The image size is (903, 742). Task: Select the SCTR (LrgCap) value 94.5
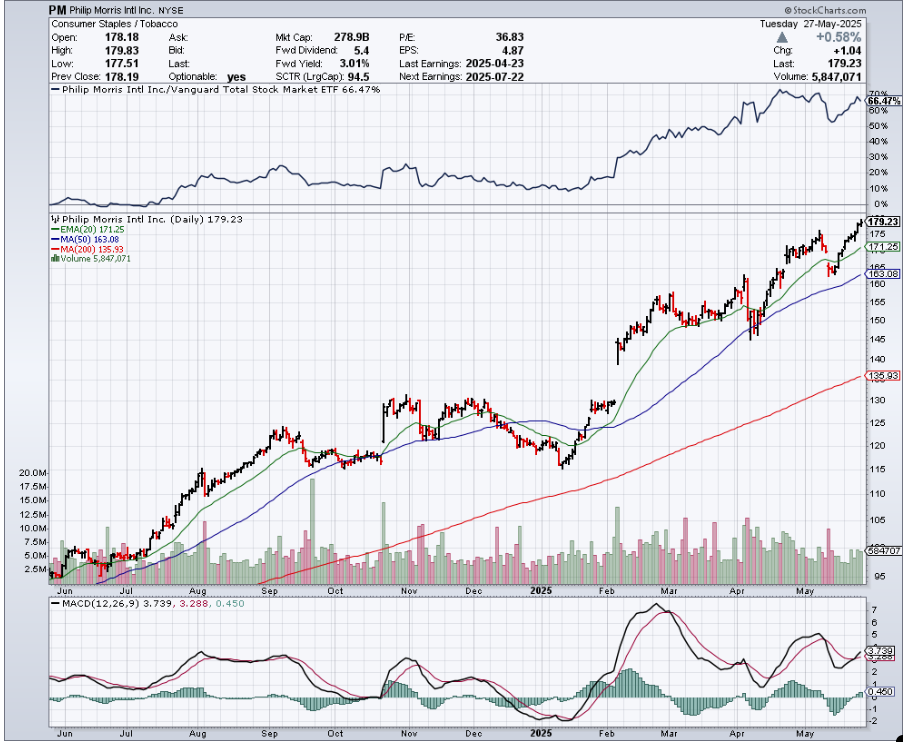[x=358, y=77]
